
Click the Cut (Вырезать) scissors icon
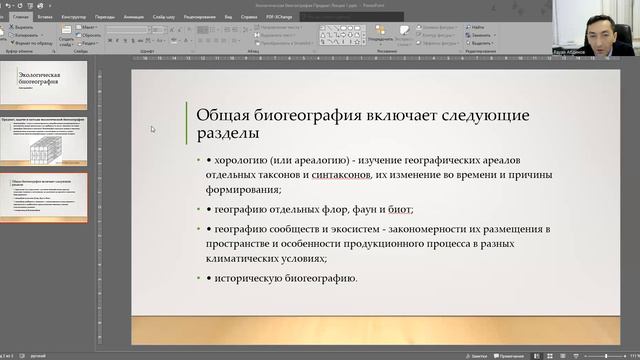[x=12, y=27]
